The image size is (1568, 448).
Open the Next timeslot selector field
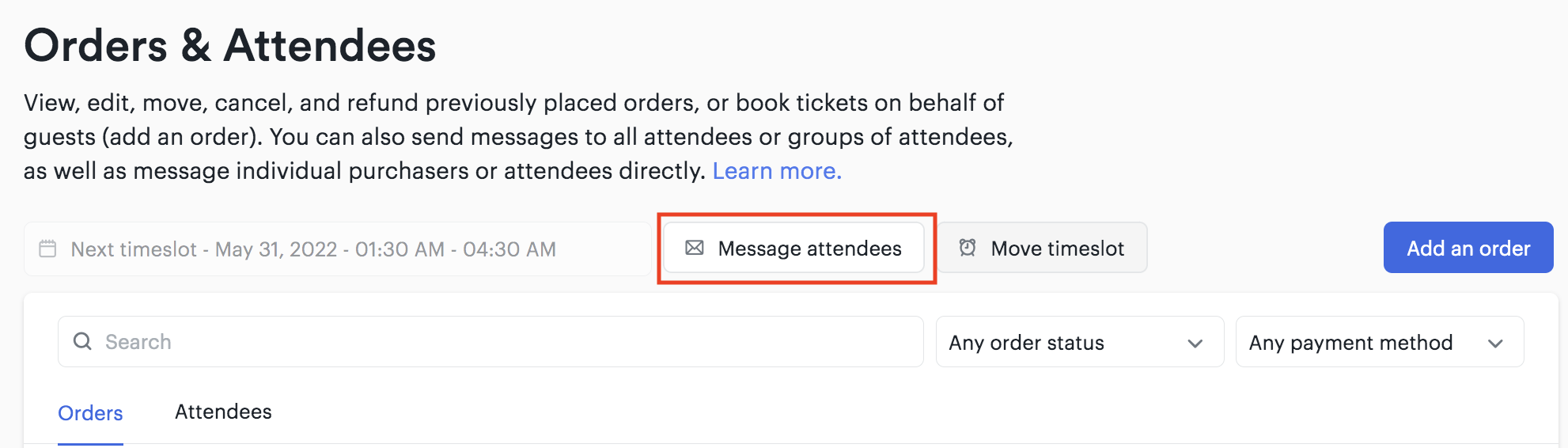tap(338, 249)
